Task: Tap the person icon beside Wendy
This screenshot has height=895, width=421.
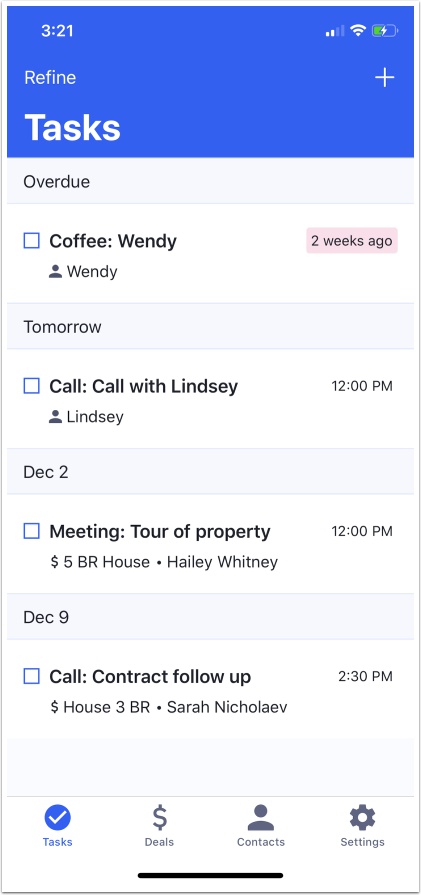Action: pos(55,272)
